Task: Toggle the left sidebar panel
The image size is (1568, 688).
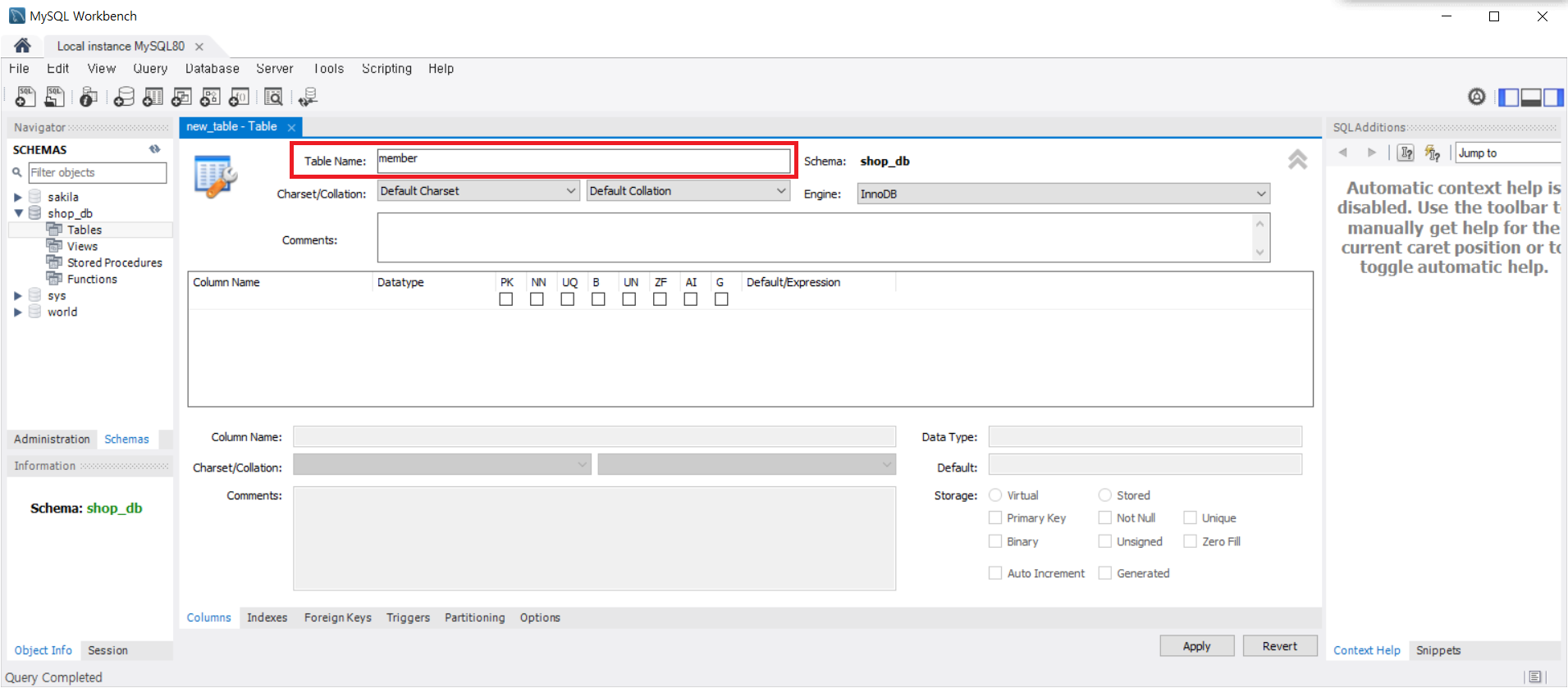Action: [x=1508, y=97]
